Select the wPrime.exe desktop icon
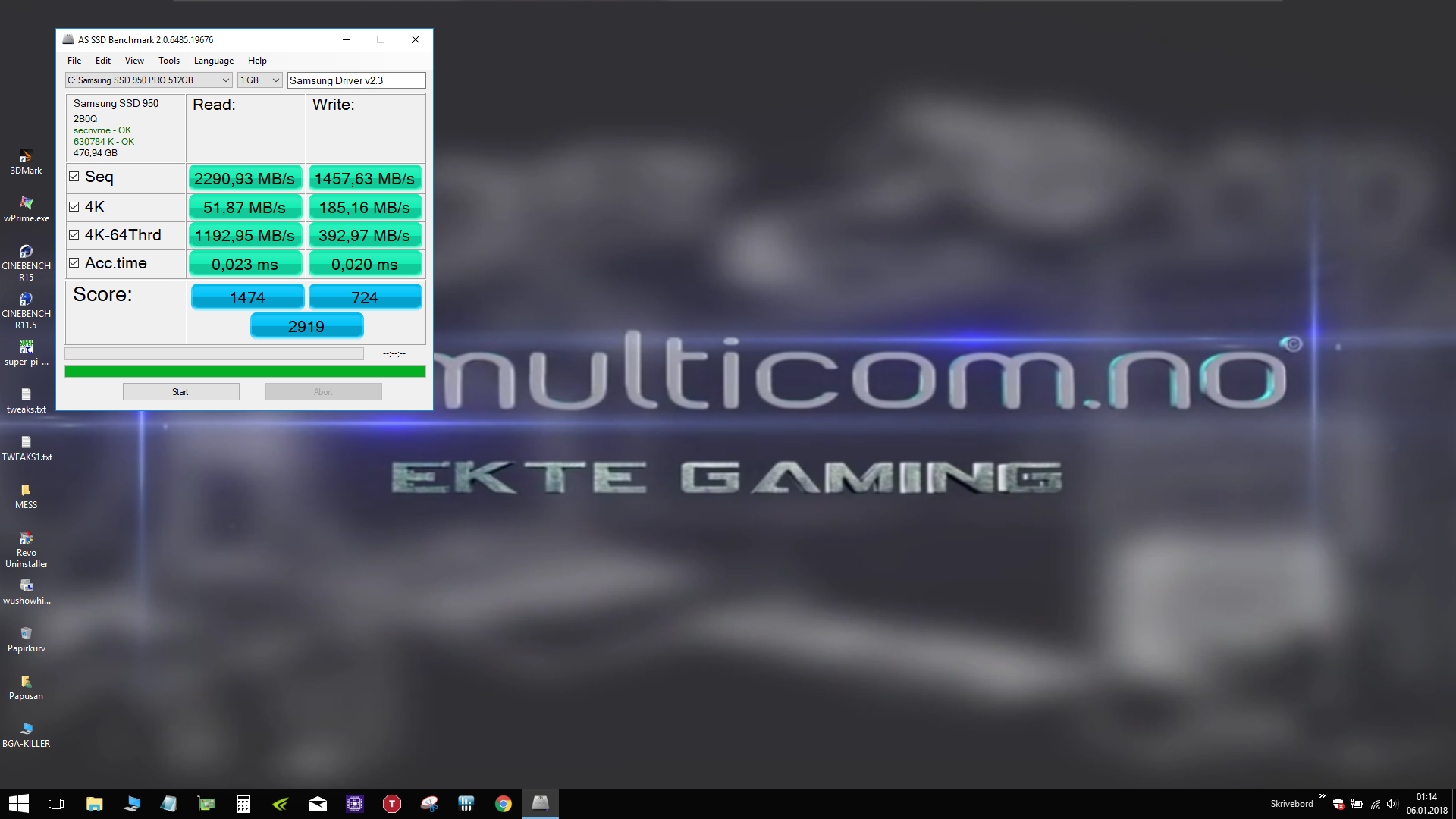The width and height of the screenshot is (1456, 819). pos(26,210)
